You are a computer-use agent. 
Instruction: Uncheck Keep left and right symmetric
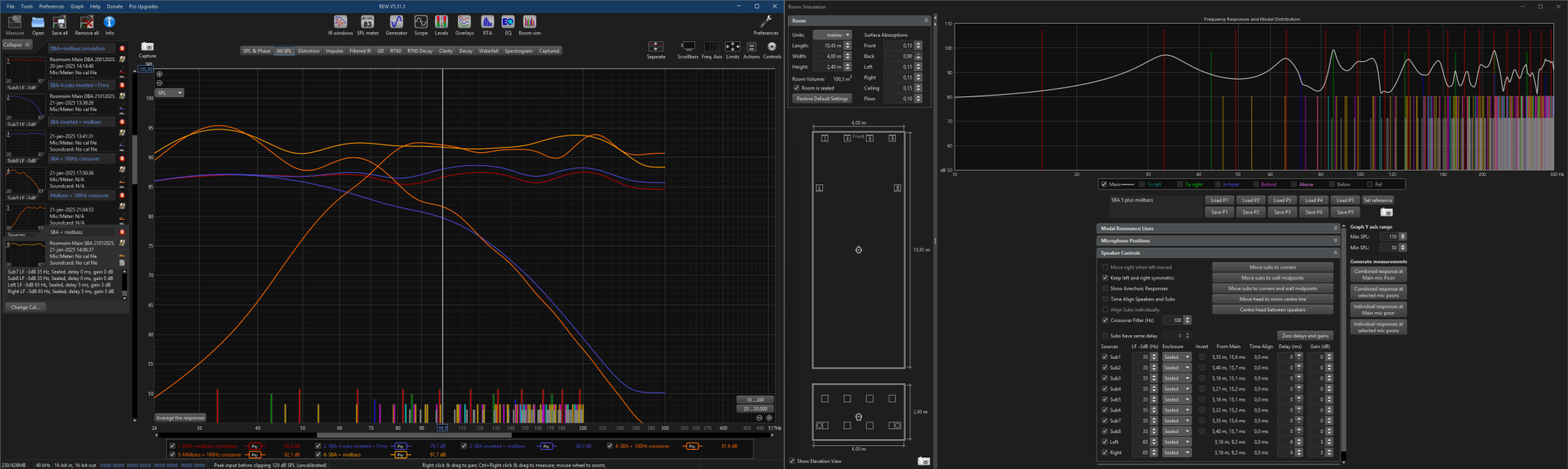pyautogui.click(x=1105, y=278)
